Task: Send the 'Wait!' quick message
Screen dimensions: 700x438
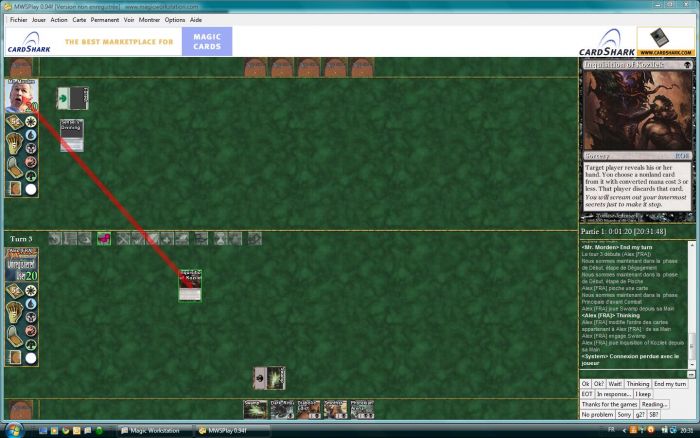Action: 615,384
